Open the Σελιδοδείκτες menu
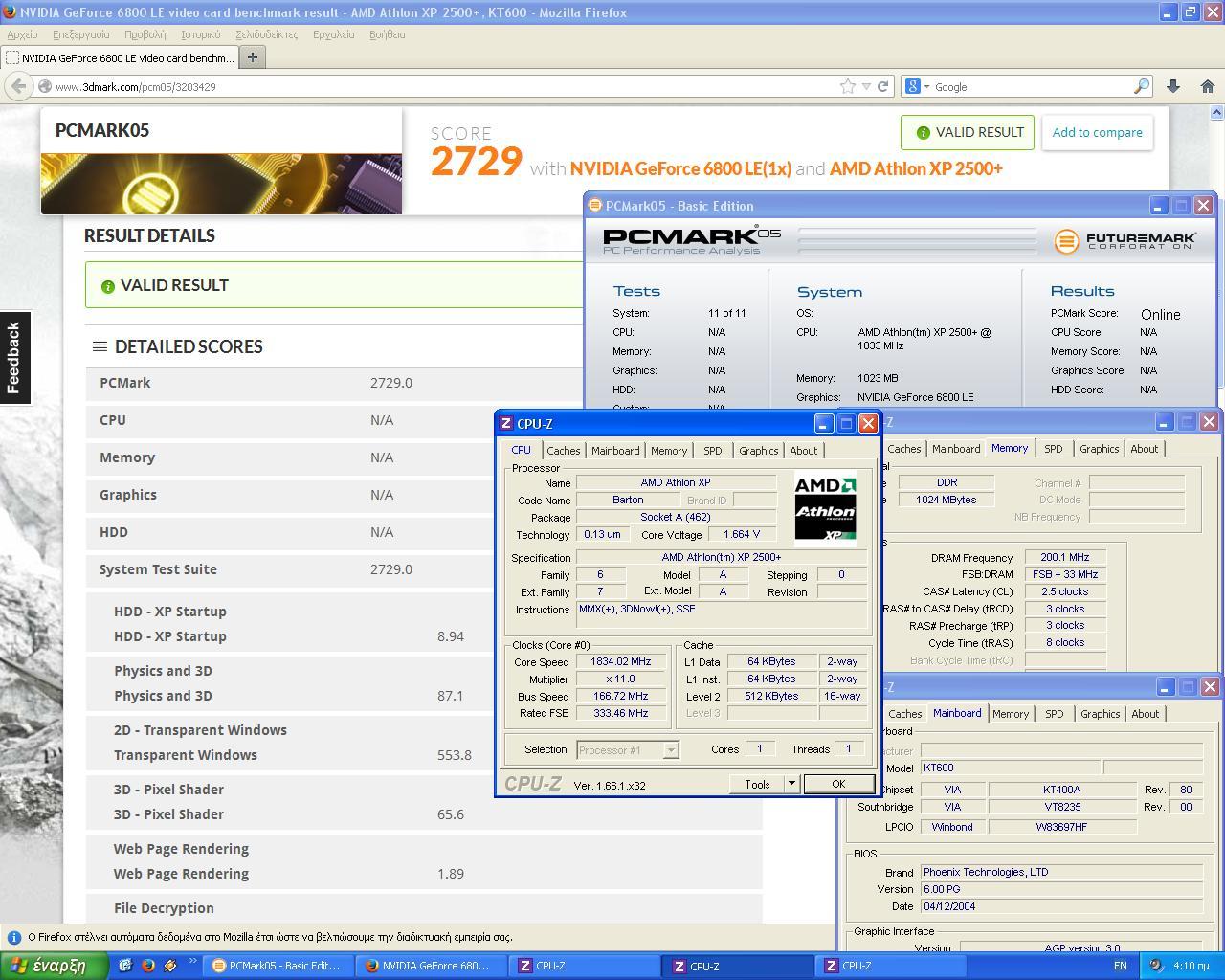 (x=266, y=34)
